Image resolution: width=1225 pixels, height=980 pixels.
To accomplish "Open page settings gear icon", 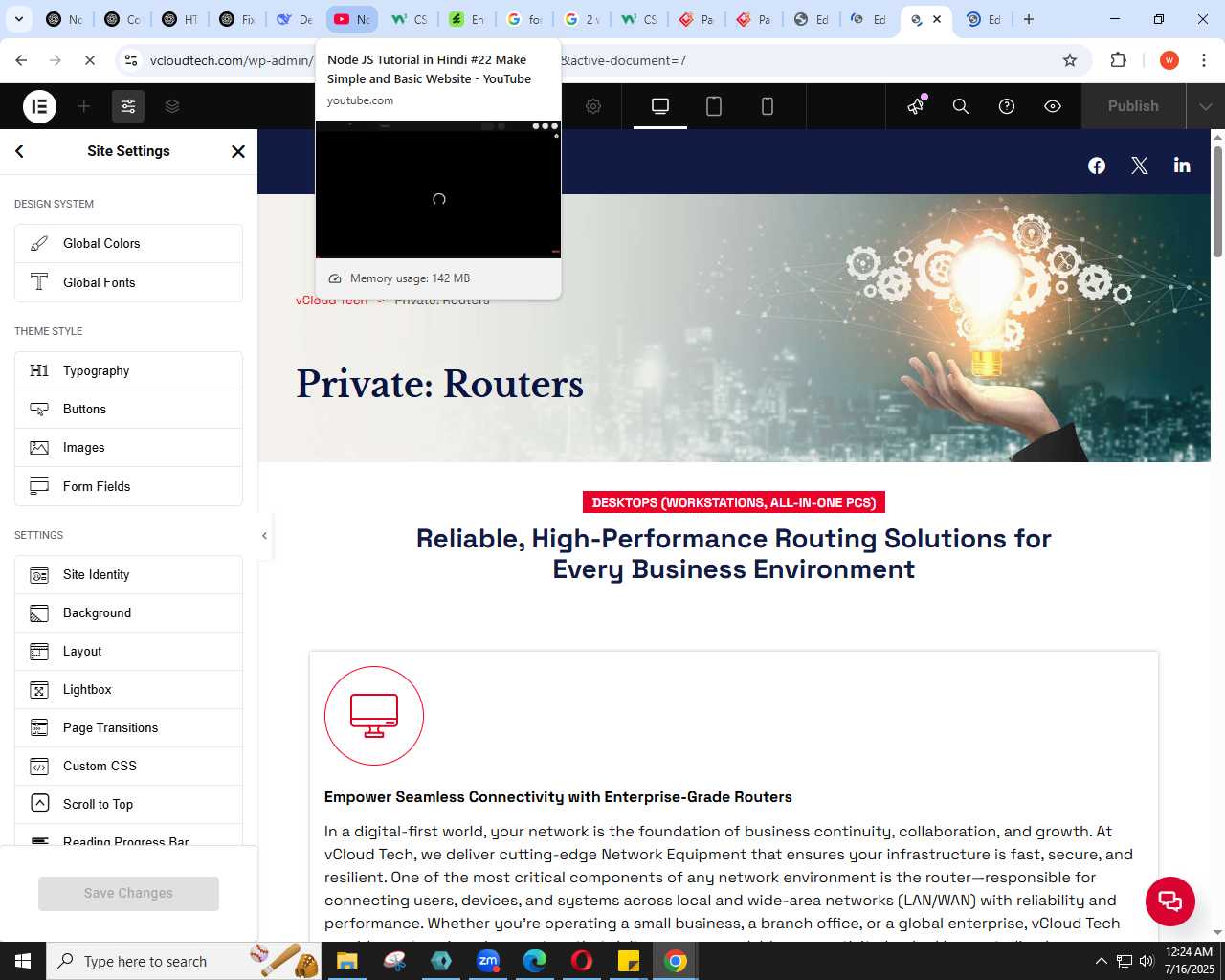I will [593, 106].
